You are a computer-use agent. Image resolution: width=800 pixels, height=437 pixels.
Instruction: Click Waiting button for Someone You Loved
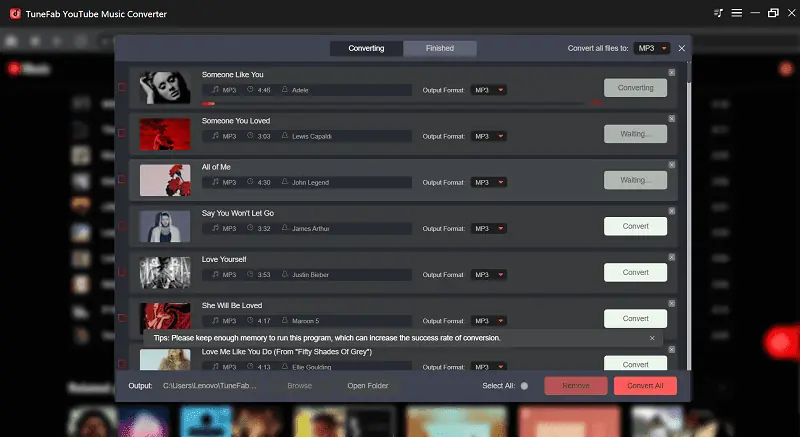pyautogui.click(x=635, y=134)
